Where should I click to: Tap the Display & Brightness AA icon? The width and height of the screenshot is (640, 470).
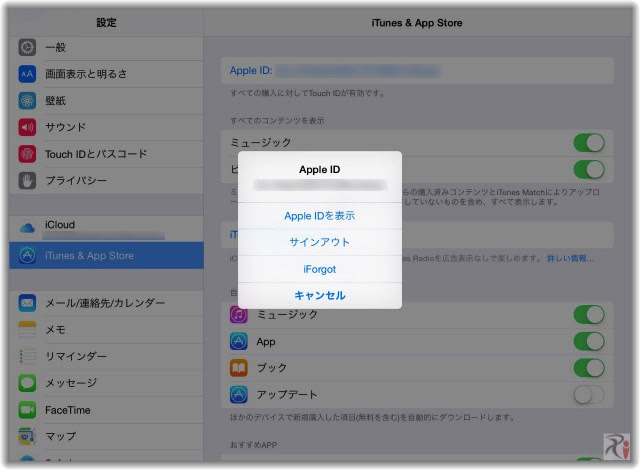[x=27, y=74]
